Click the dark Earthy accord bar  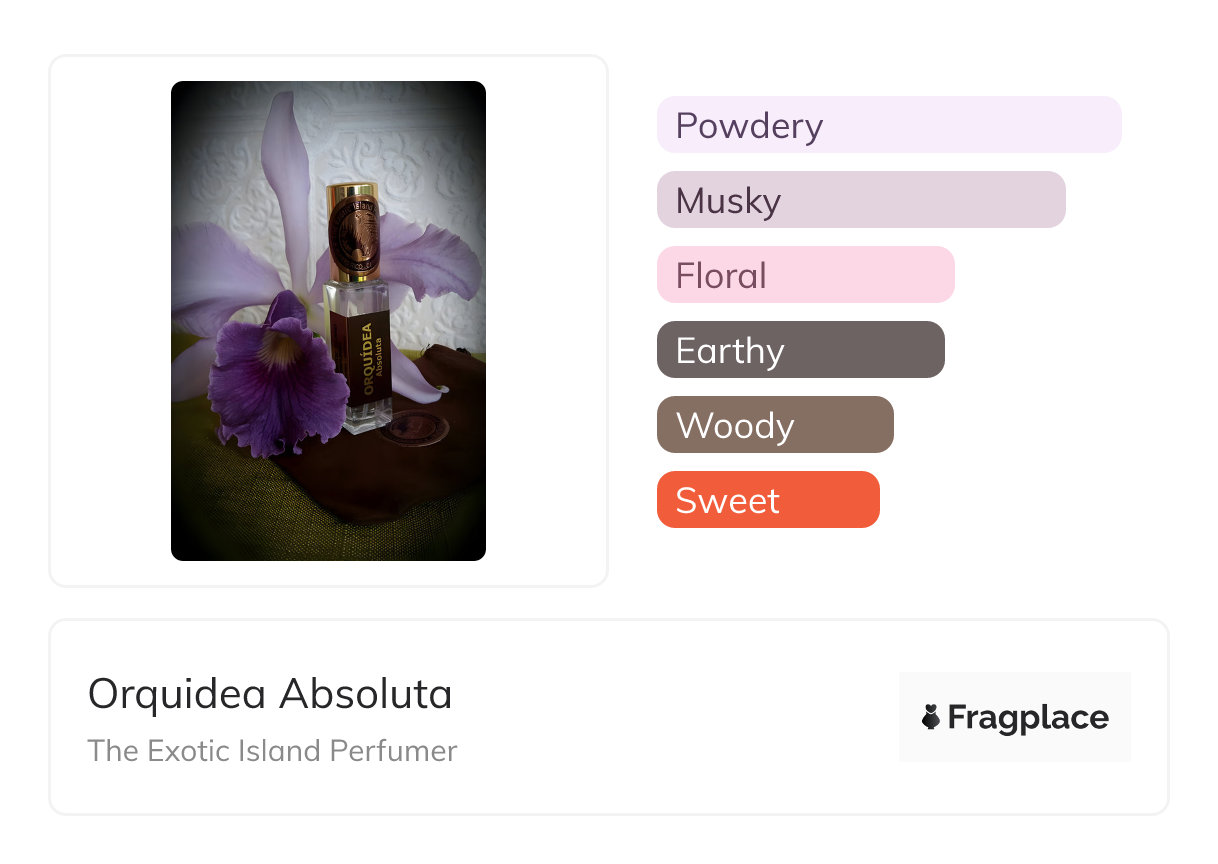click(x=800, y=350)
